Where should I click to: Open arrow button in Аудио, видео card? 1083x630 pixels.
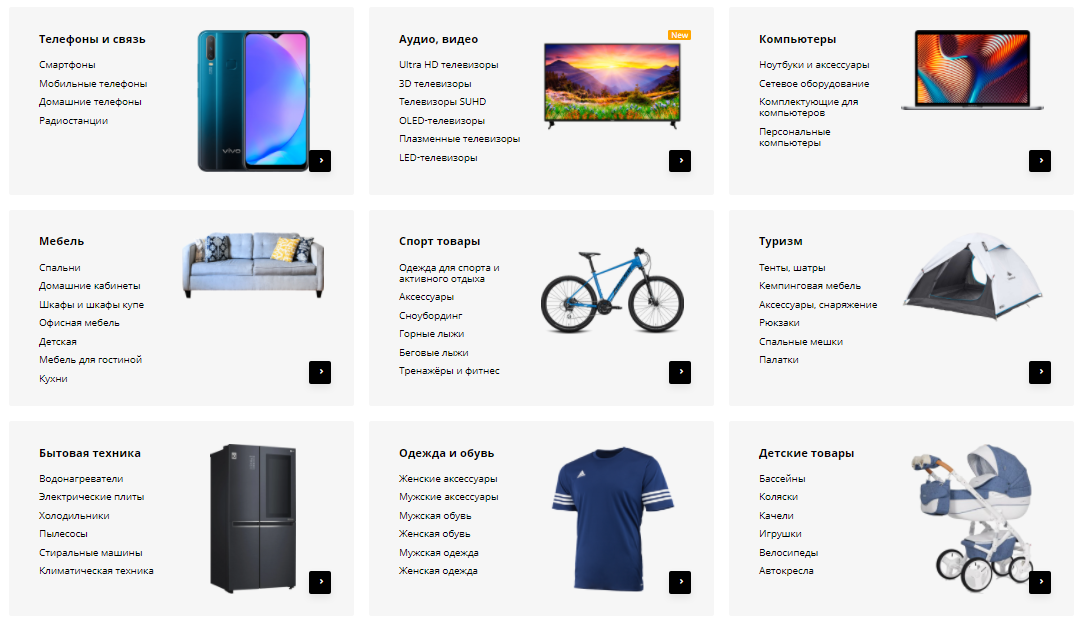click(680, 161)
